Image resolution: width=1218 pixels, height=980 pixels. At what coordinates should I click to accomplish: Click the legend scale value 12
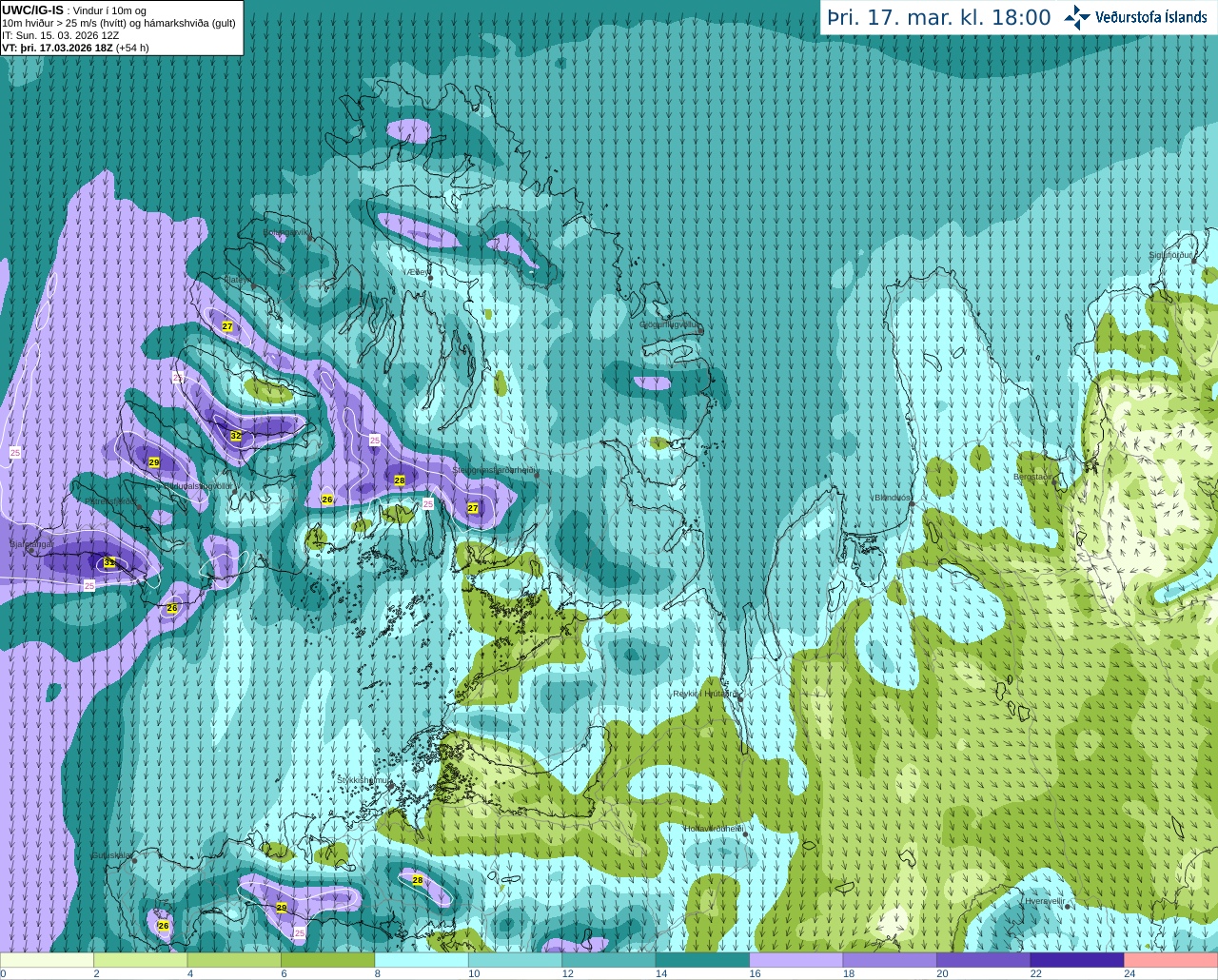(567, 973)
